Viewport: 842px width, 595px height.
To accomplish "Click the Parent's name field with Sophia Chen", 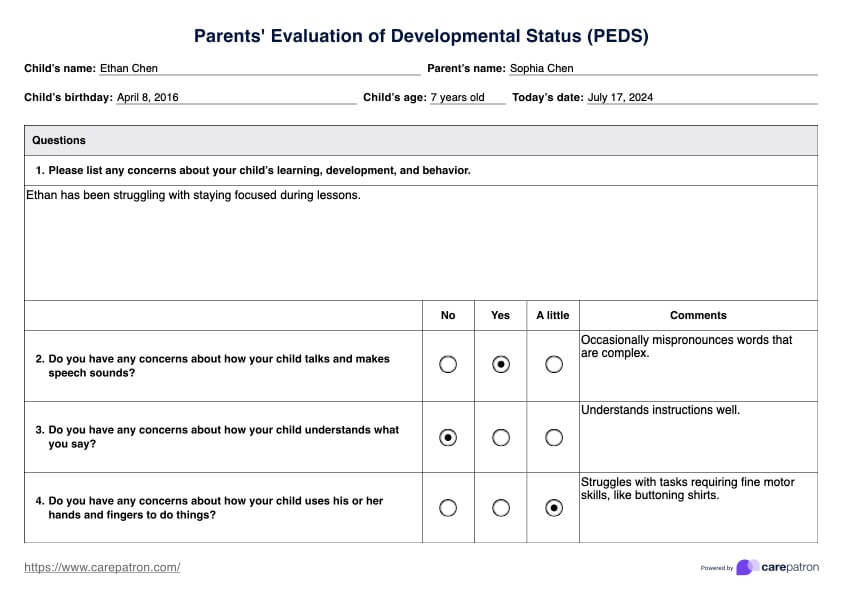I will pyautogui.click(x=662, y=68).
